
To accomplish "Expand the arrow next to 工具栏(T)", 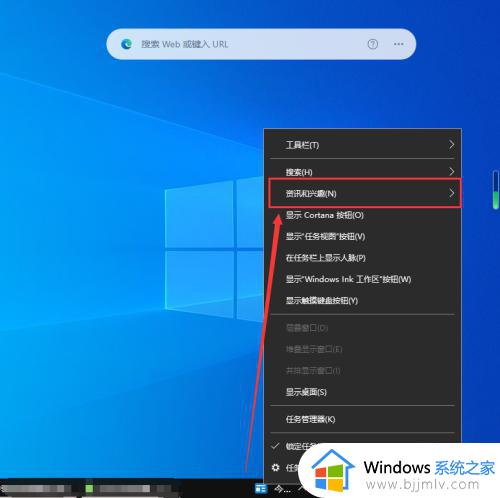I will (x=451, y=145).
